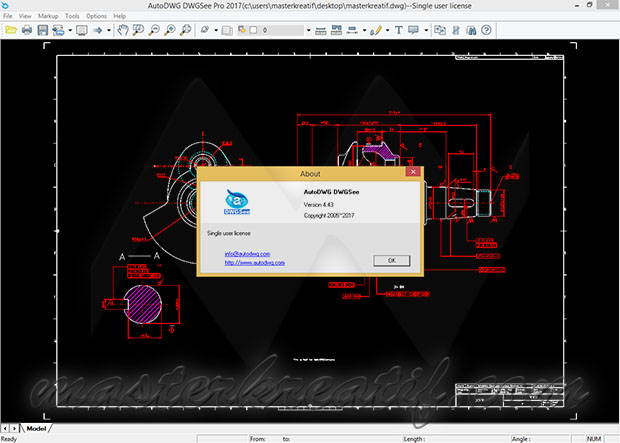The width and height of the screenshot is (620, 443).
Task: Click the compare drawings icon
Action: (440, 30)
